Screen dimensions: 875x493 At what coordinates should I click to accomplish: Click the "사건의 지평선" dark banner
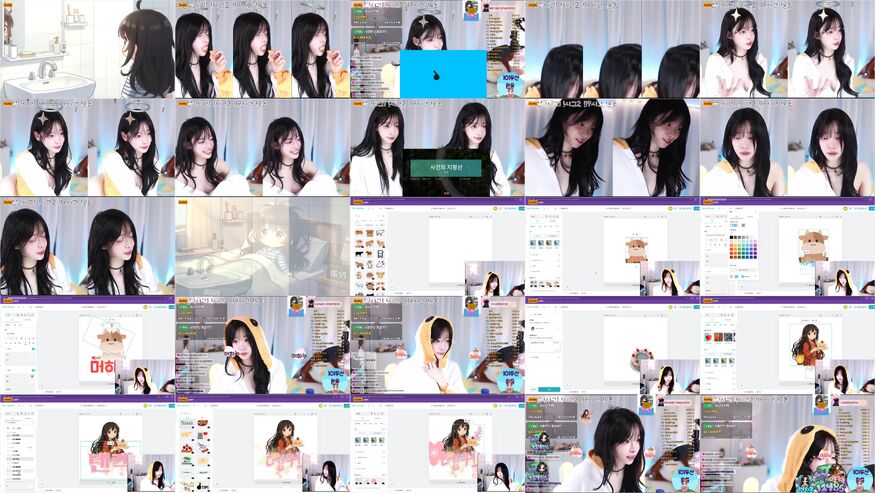442,166
